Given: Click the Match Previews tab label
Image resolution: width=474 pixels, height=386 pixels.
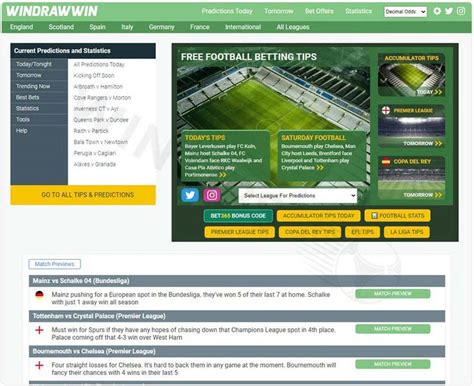Looking at the screenshot, I should pyautogui.click(x=55, y=264).
